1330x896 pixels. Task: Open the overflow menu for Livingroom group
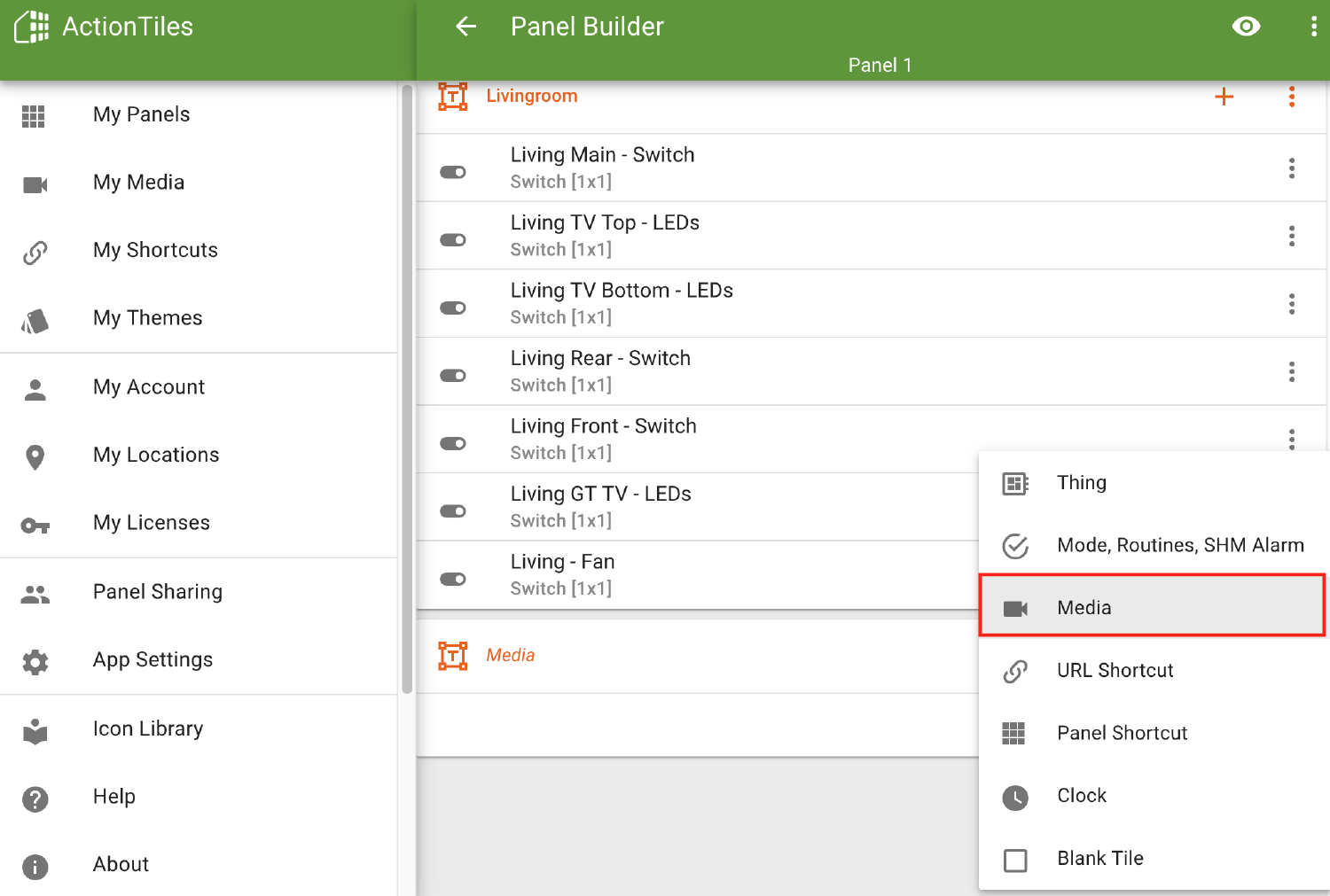1292,96
